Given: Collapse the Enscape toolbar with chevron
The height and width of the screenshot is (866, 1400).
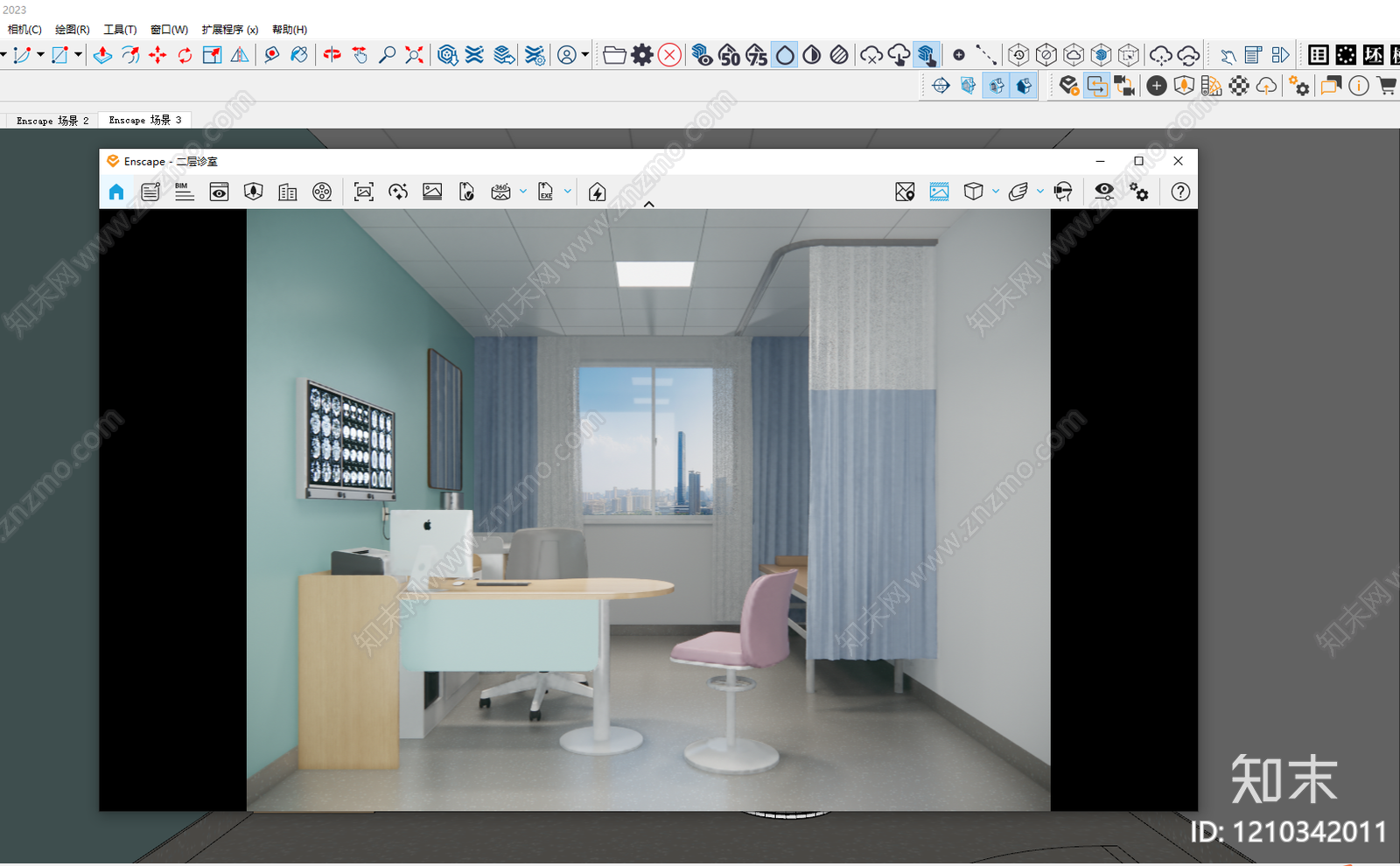Looking at the screenshot, I should pos(648,204).
